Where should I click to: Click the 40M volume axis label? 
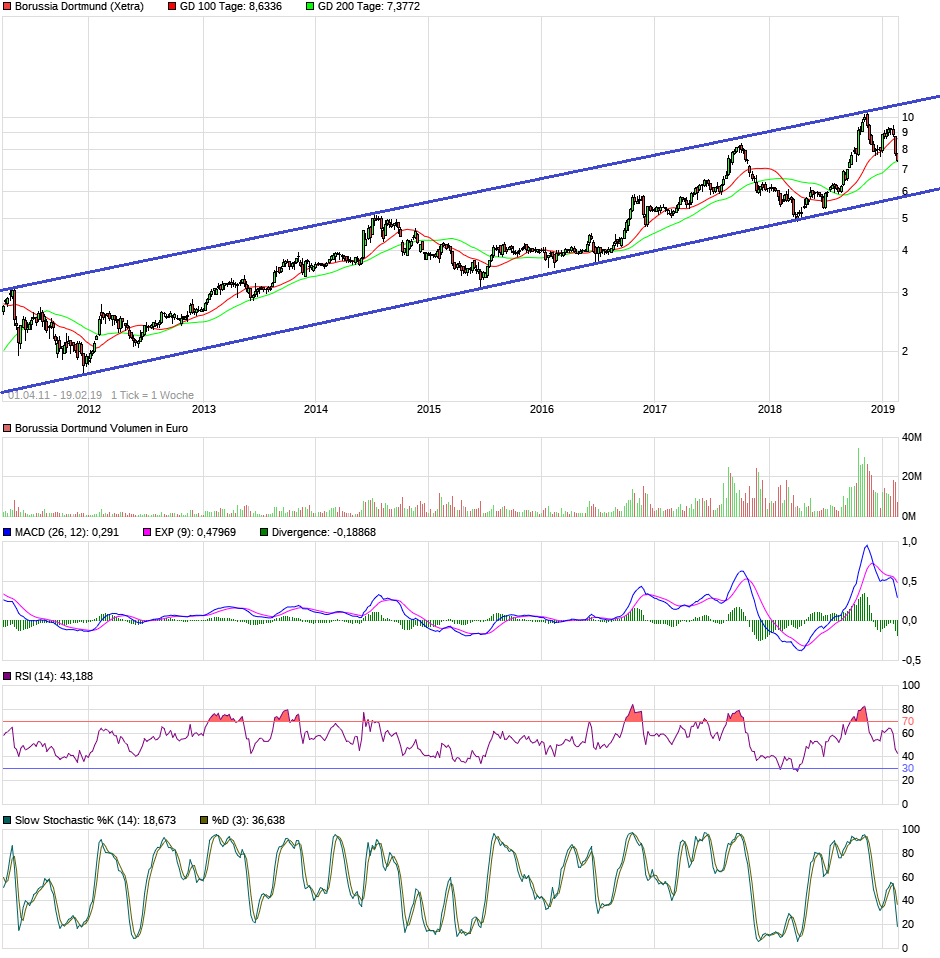[x=912, y=437]
